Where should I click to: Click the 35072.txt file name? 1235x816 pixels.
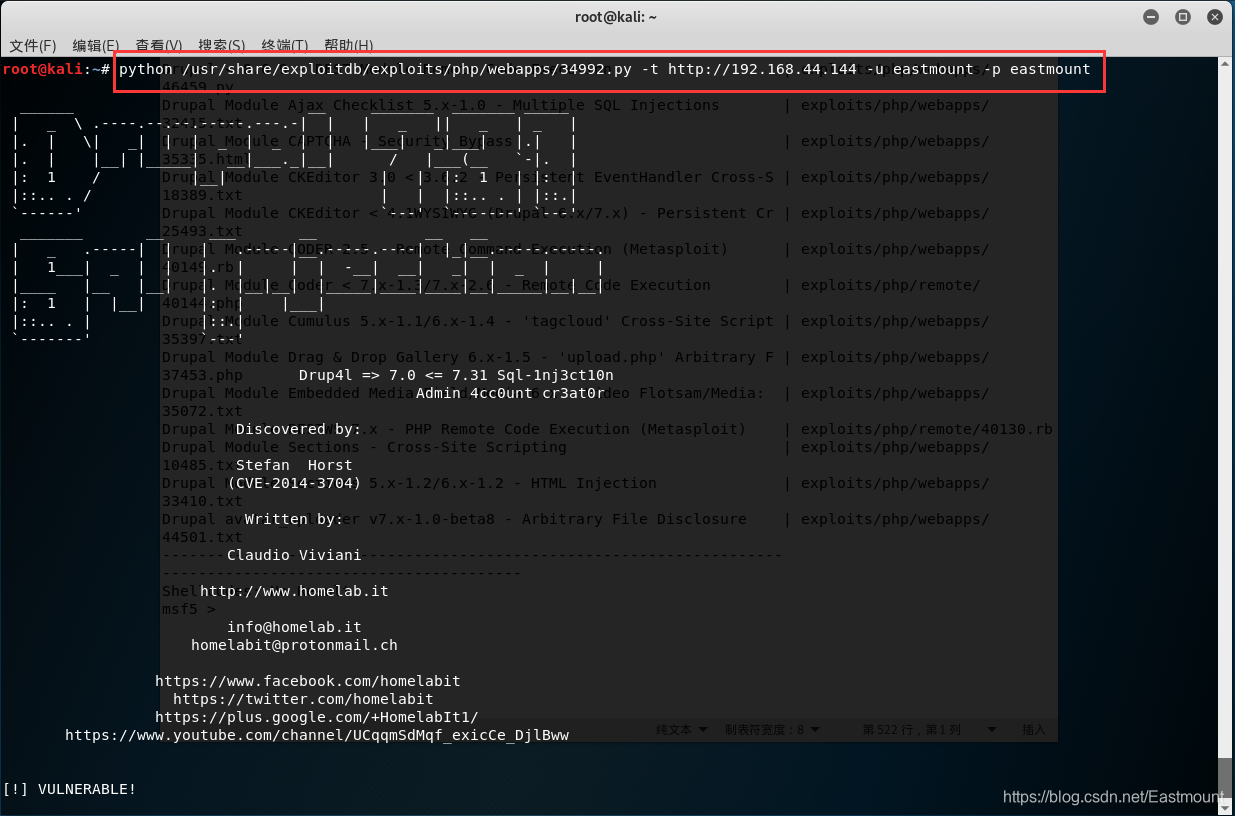tap(202, 411)
